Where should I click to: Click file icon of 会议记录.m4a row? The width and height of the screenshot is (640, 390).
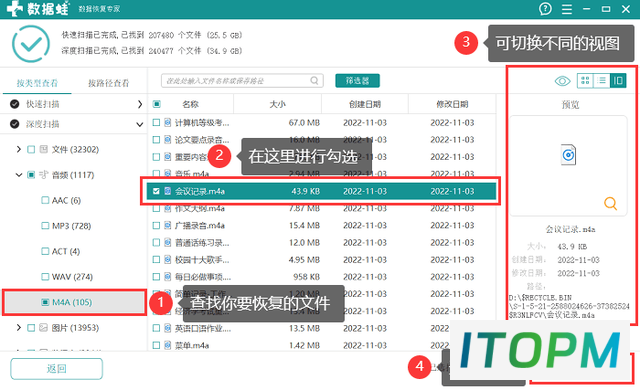(x=167, y=191)
